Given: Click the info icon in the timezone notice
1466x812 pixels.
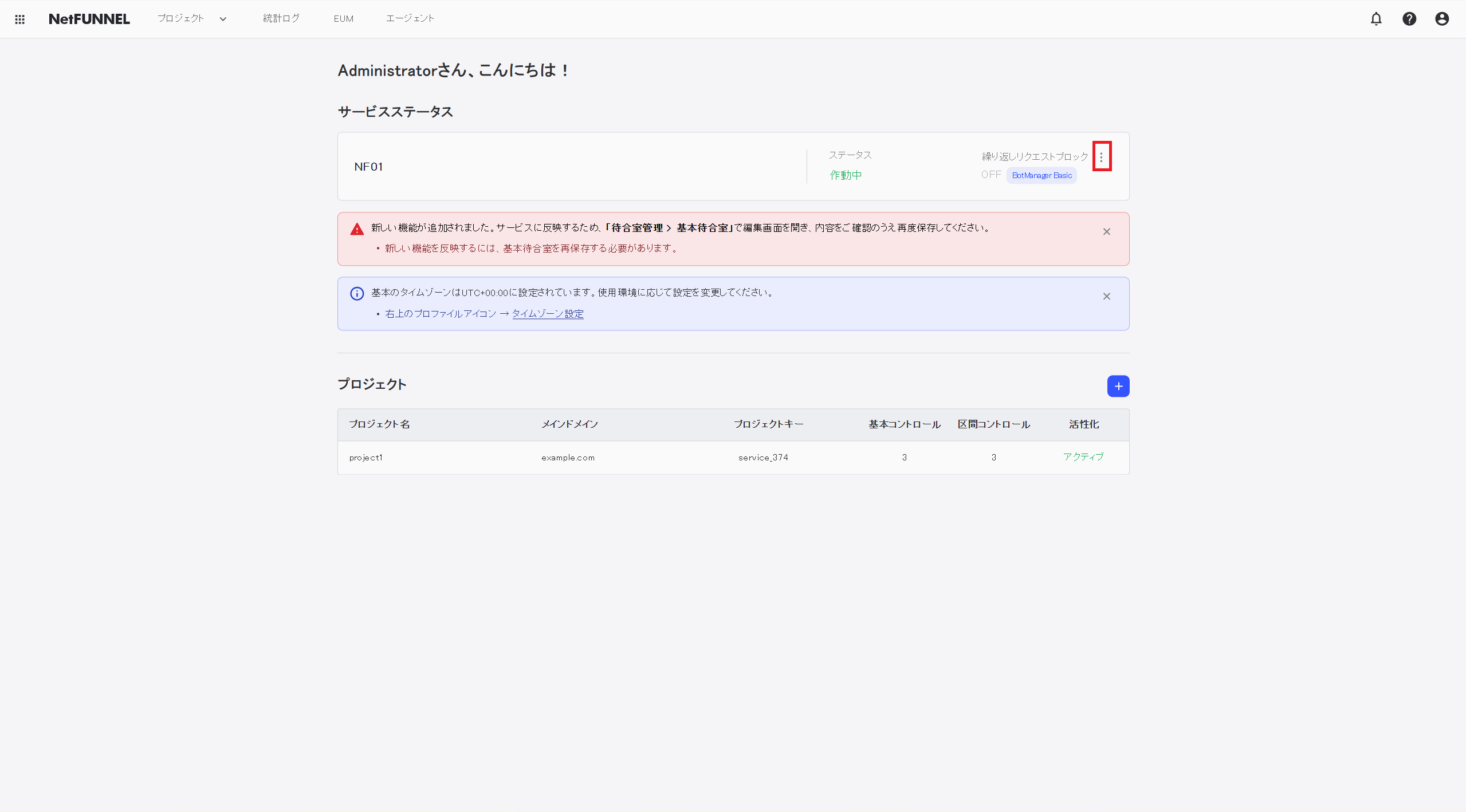Looking at the screenshot, I should coord(356,293).
